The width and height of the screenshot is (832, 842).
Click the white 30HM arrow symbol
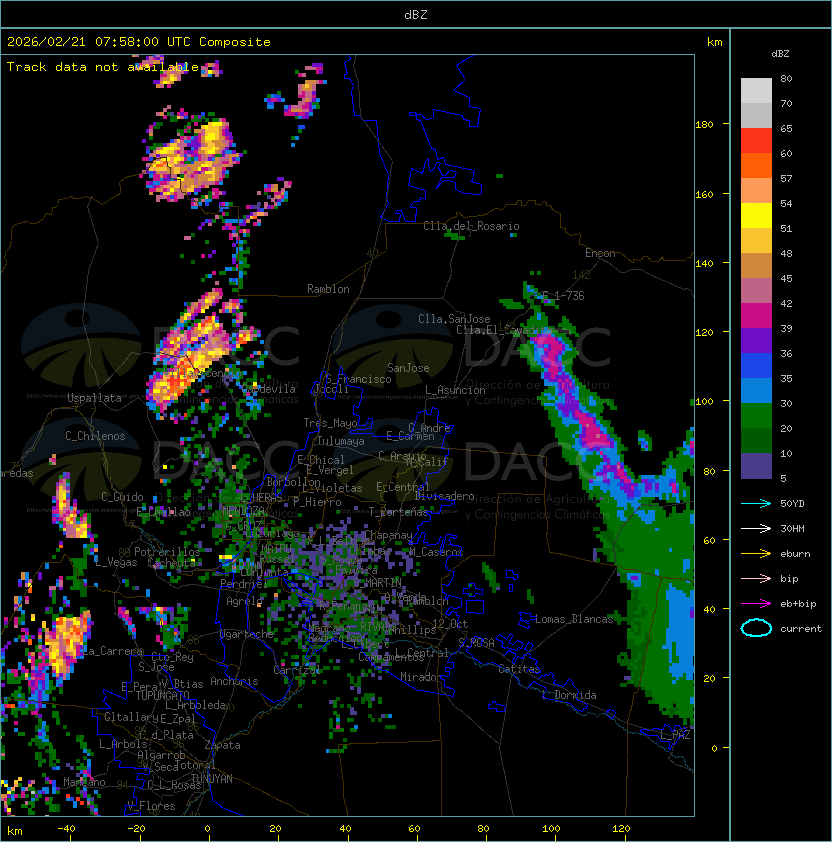click(756, 528)
